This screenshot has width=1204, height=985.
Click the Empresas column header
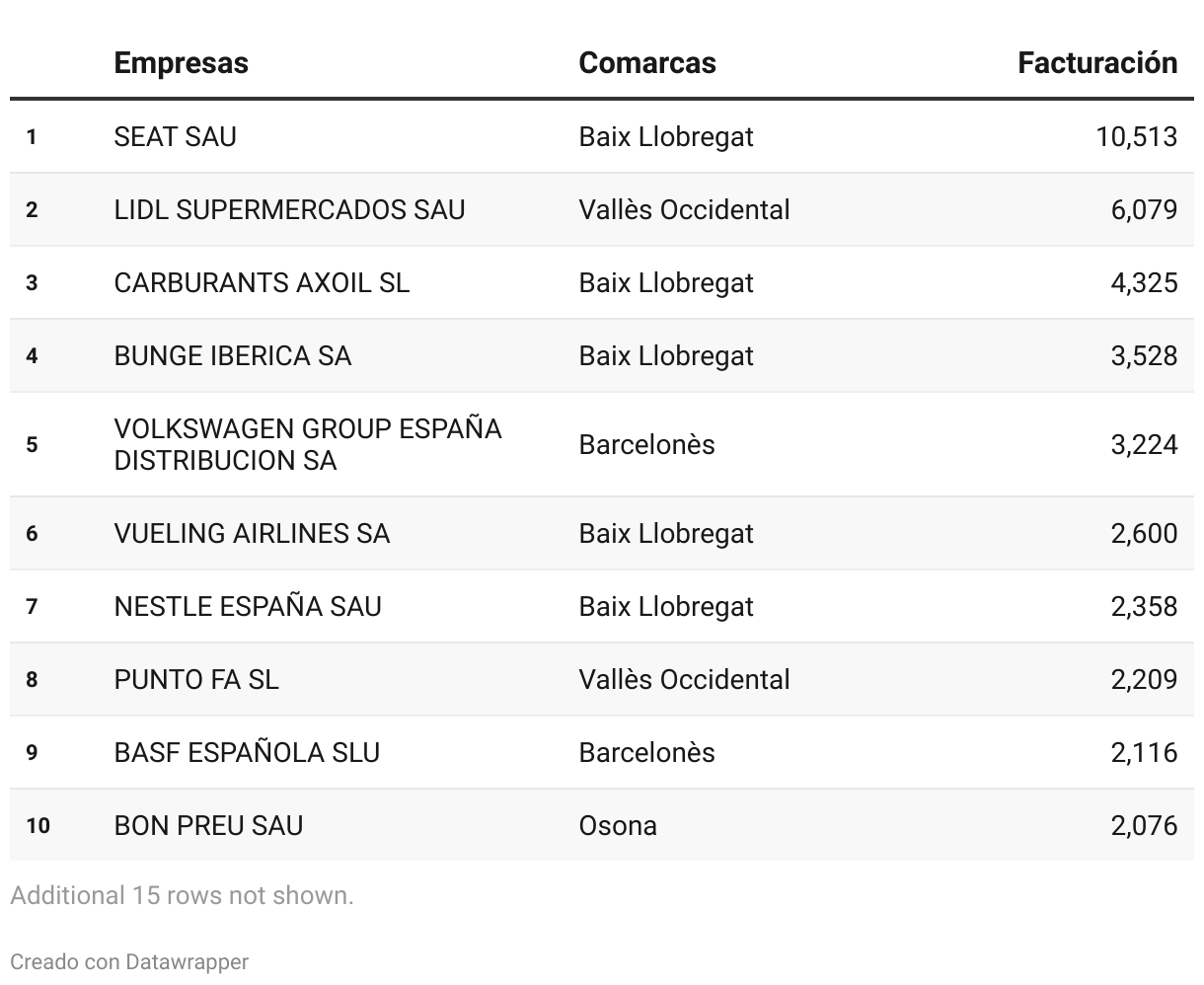(x=181, y=63)
